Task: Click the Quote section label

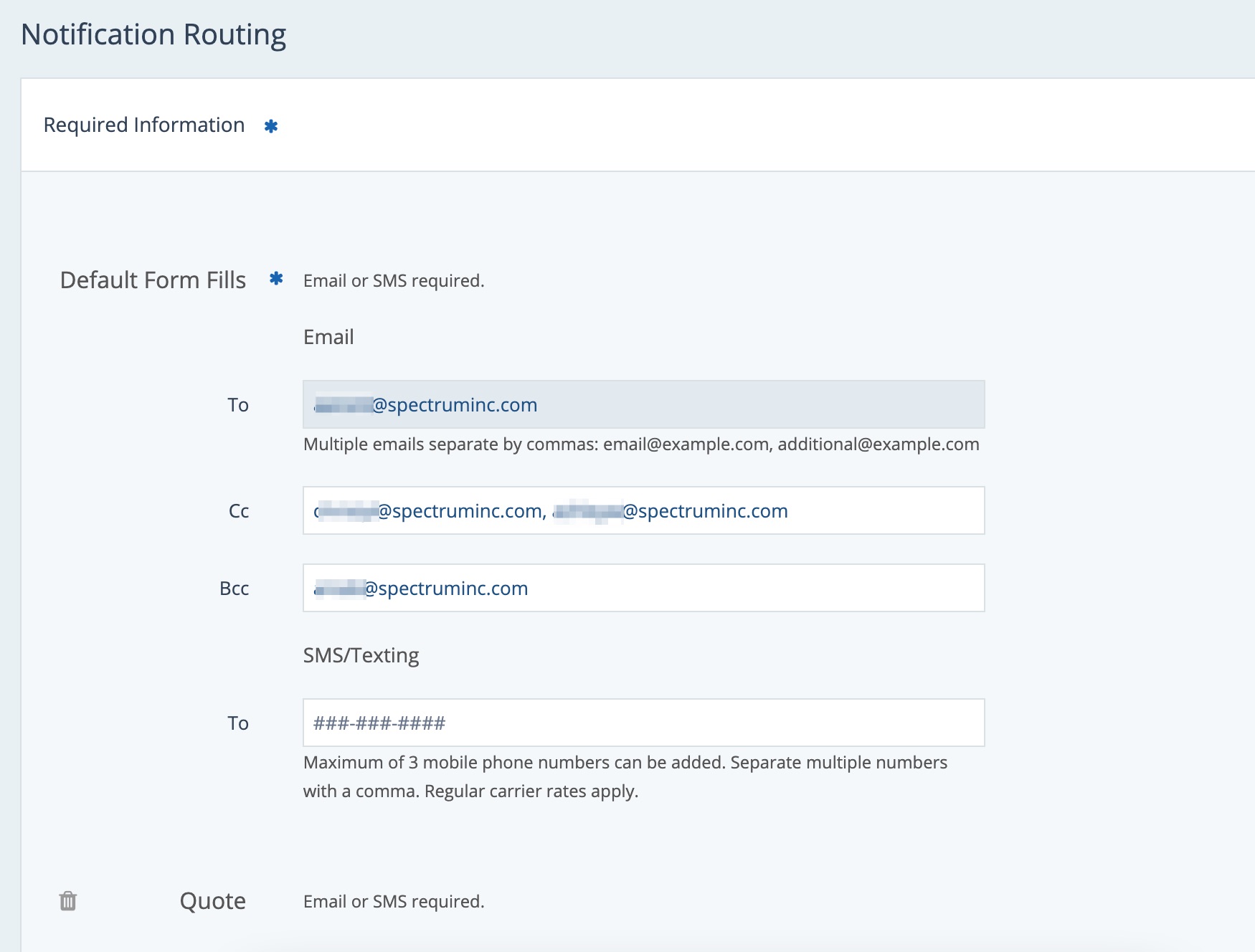Action: pos(212,900)
